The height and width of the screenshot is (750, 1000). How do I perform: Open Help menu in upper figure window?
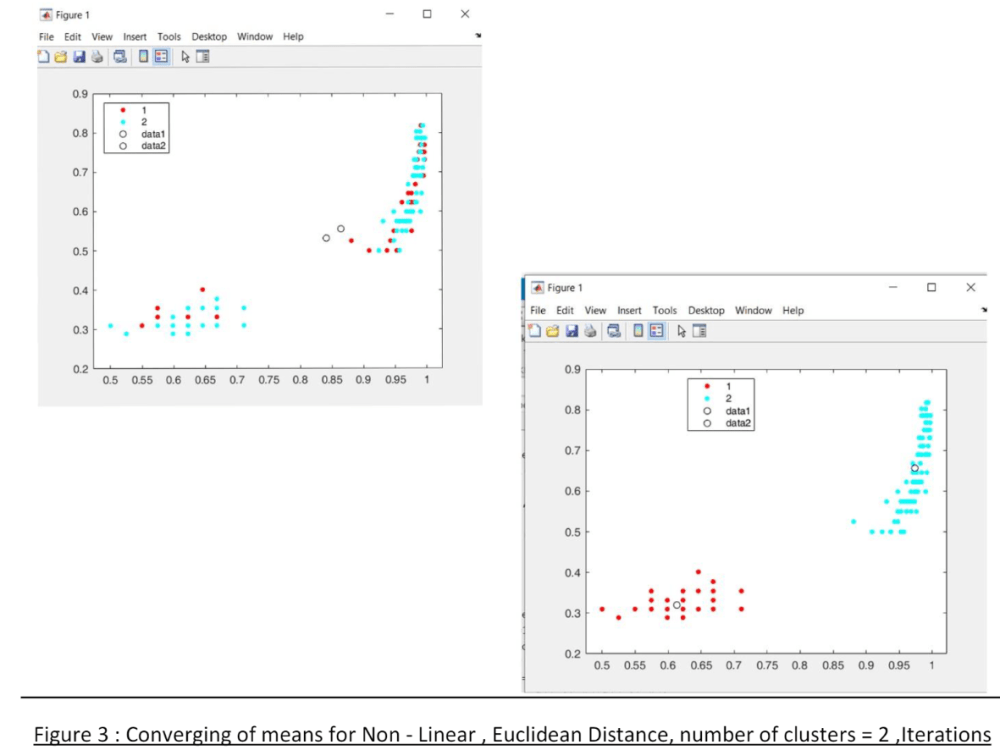pos(293,37)
